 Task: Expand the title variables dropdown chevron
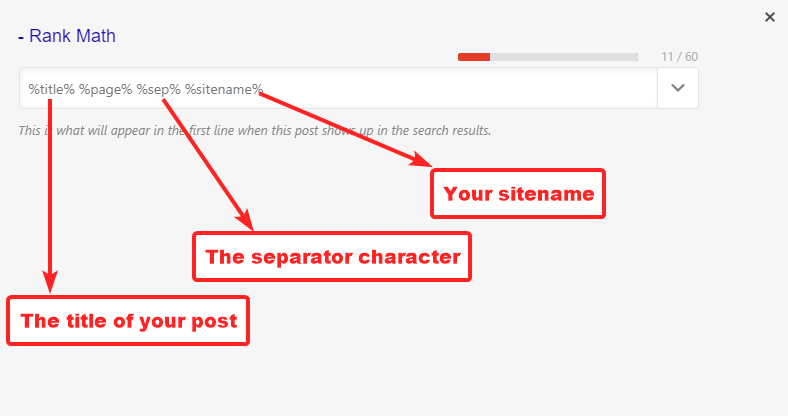click(677, 88)
